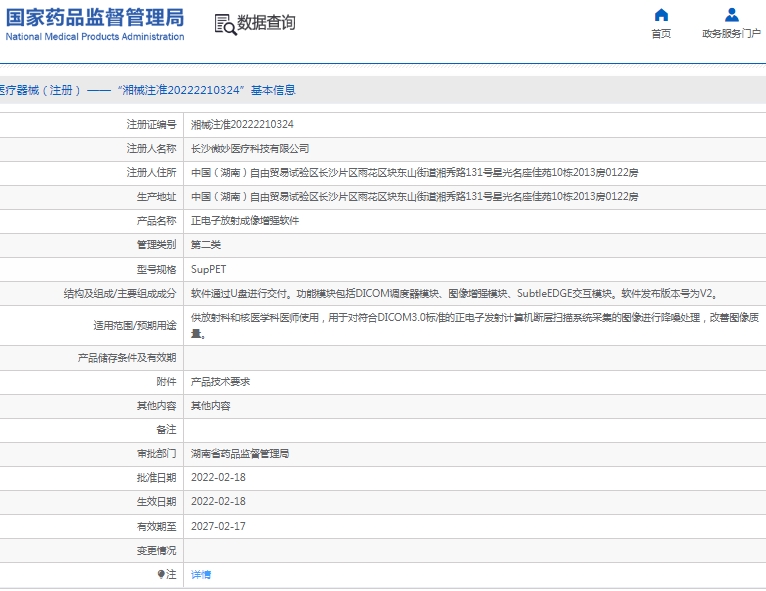This screenshot has height=591, width=766.
Task: Select the registration number value 湘械注准20222210324
Action: click(x=242, y=125)
